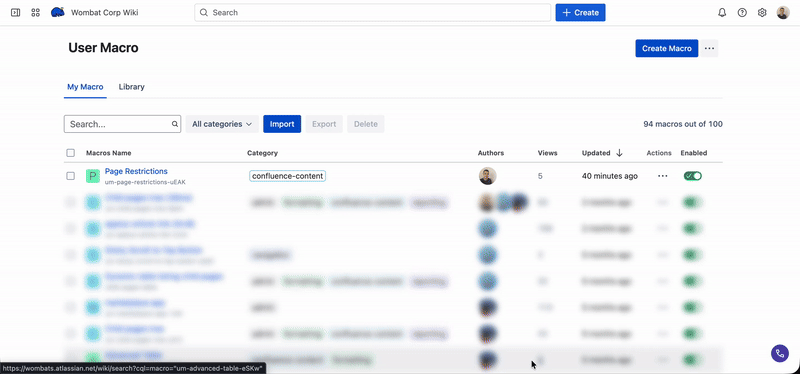Focus the top Search field
Screen dimensions: 800x374
pos(372,13)
